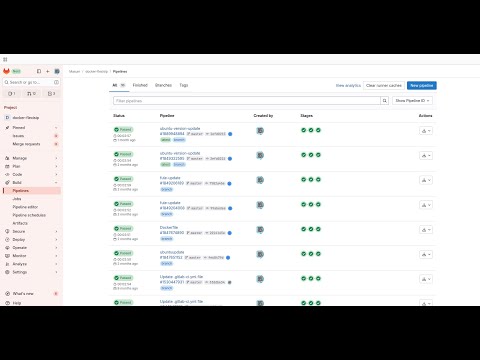Expand the Manage section chevron
Viewport: 480px width, 360px height.
click(56, 158)
